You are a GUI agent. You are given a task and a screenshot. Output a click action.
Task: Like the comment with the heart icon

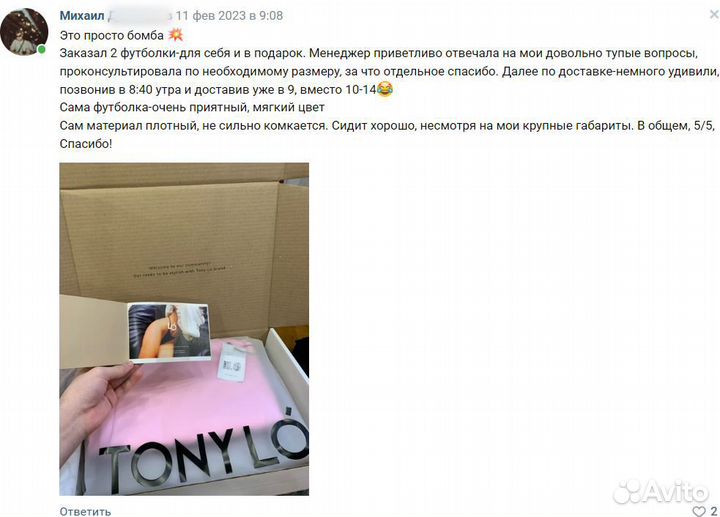click(698, 511)
